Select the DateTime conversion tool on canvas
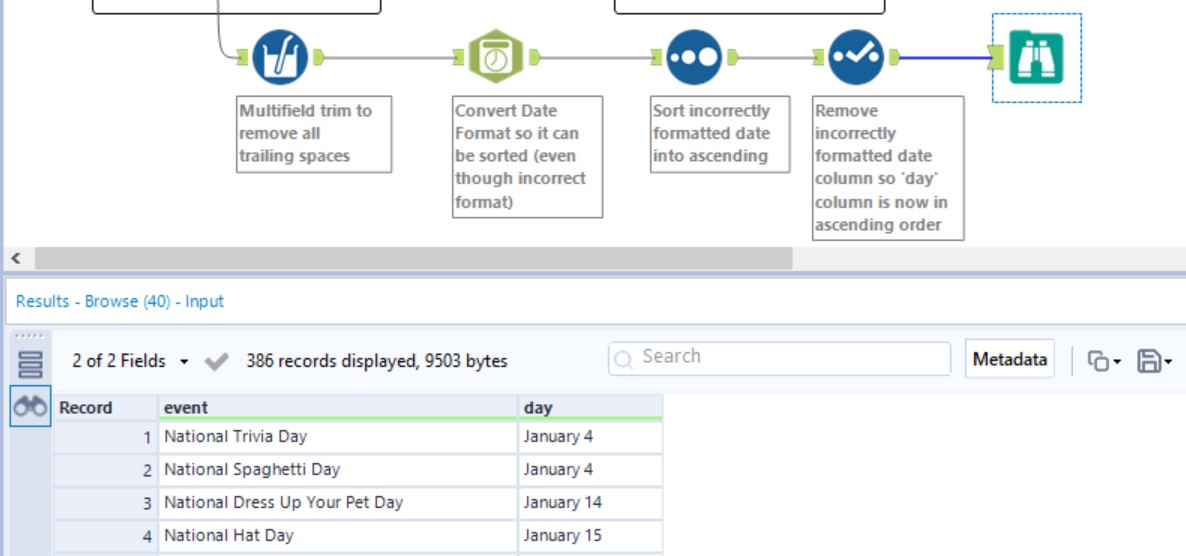1186x556 pixels. pos(495,57)
